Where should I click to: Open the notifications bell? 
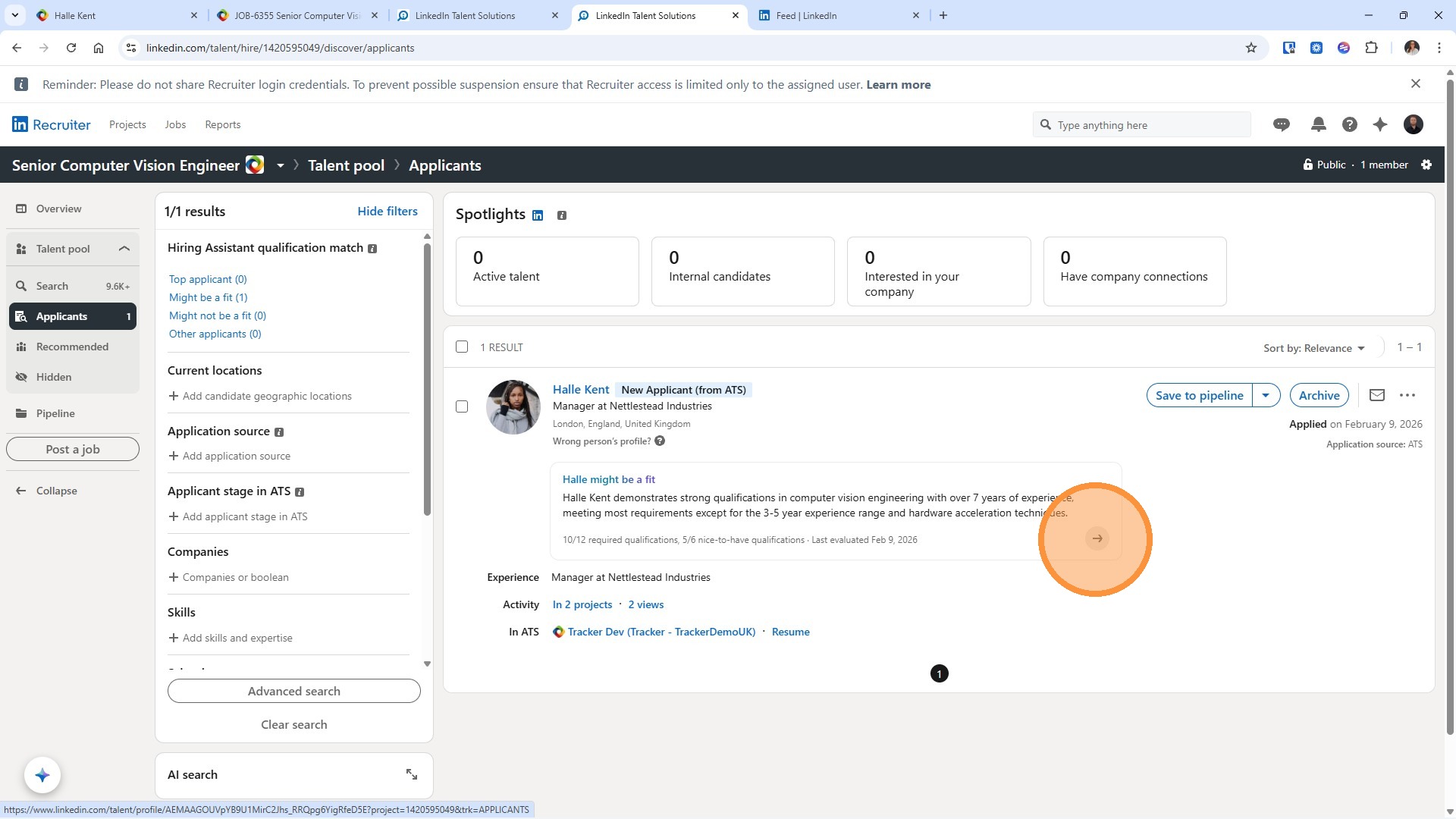click(1318, 125)
